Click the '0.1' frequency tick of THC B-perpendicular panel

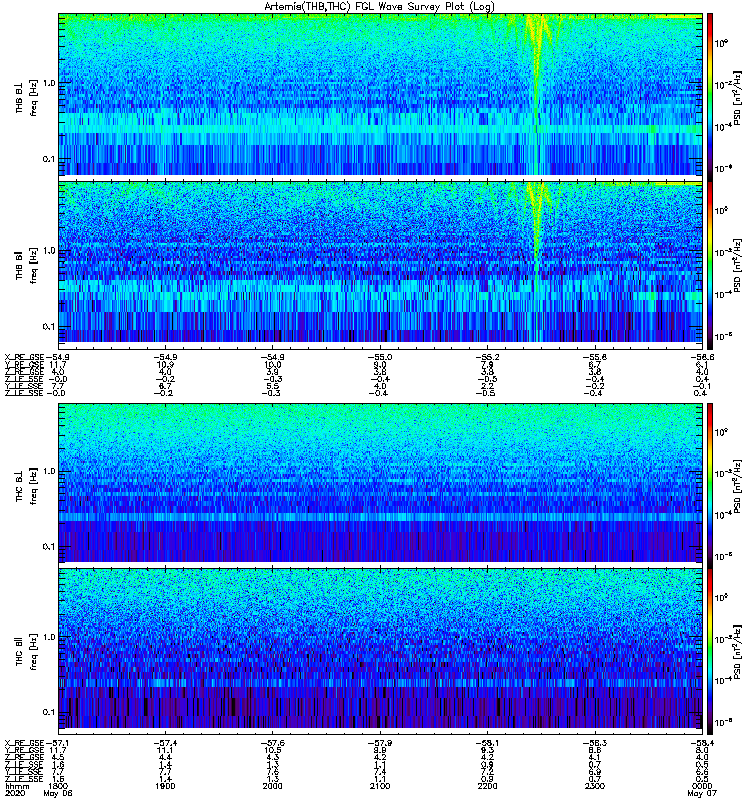[49, 547]
